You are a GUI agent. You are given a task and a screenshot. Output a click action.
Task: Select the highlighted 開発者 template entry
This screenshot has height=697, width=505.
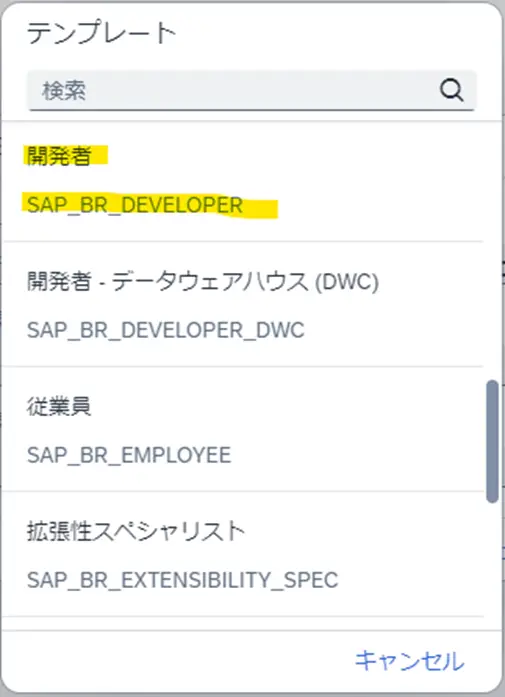pyautogui.click(x=59, y=156)
